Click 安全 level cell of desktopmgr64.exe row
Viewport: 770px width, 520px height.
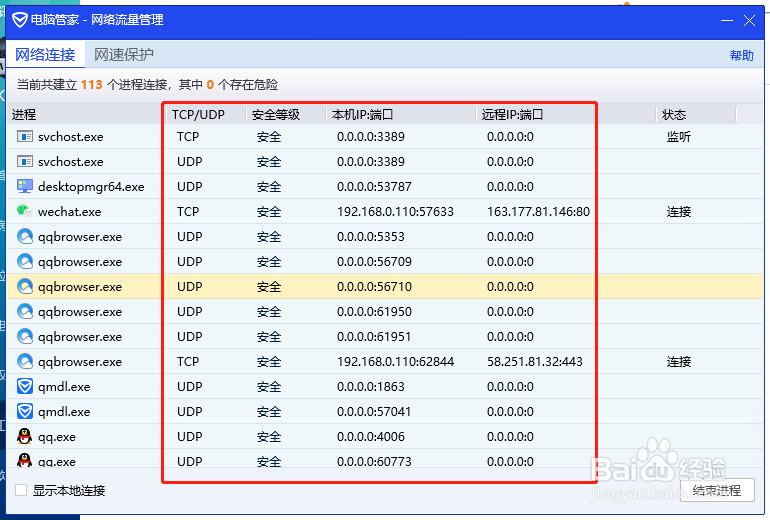(x=269, y=187)
